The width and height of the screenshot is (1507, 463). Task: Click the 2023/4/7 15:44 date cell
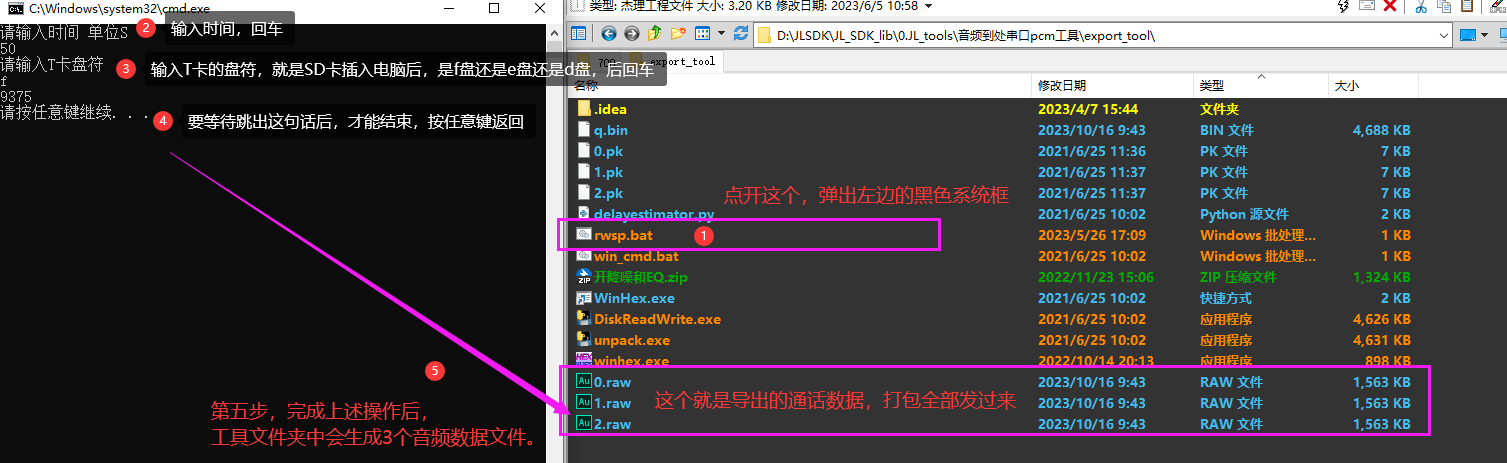[1088, 109]
